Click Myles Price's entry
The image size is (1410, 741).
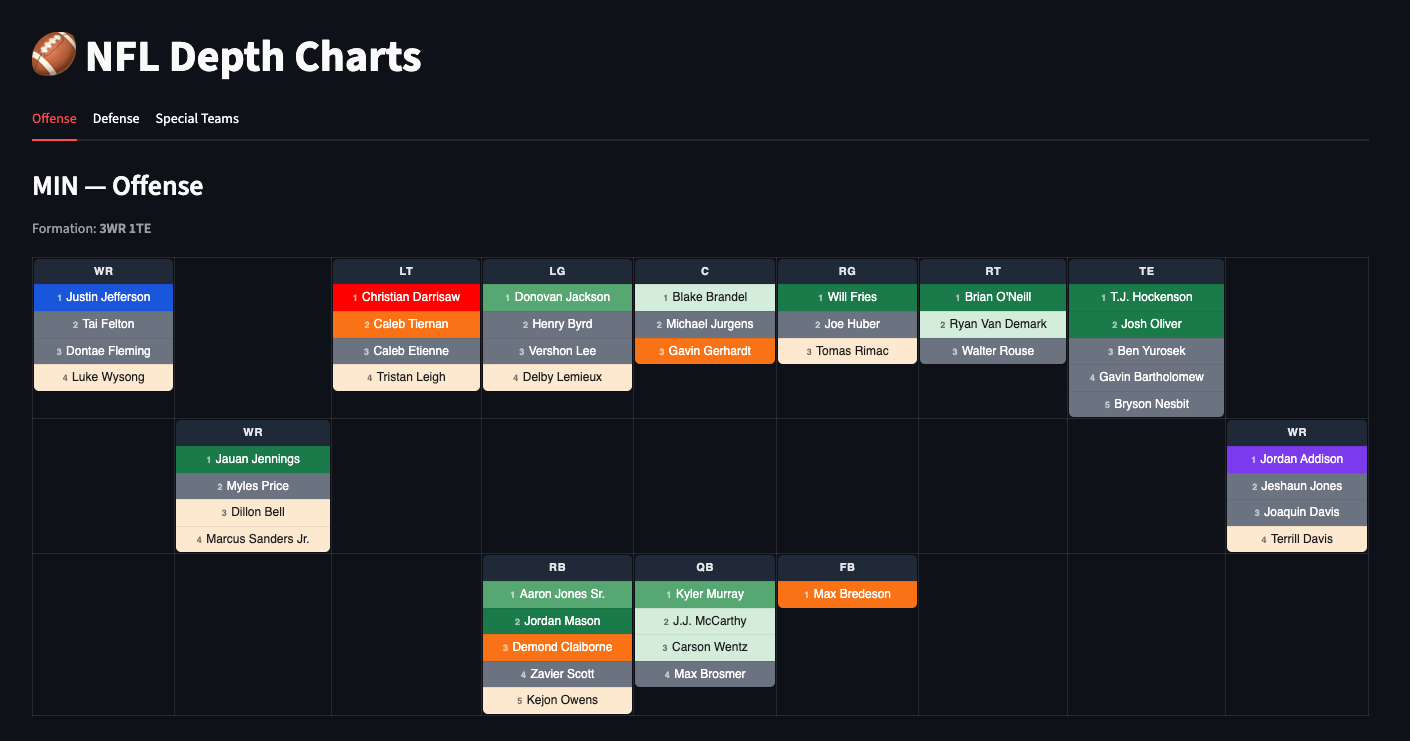pyautogui.click(x=253, y=486)
